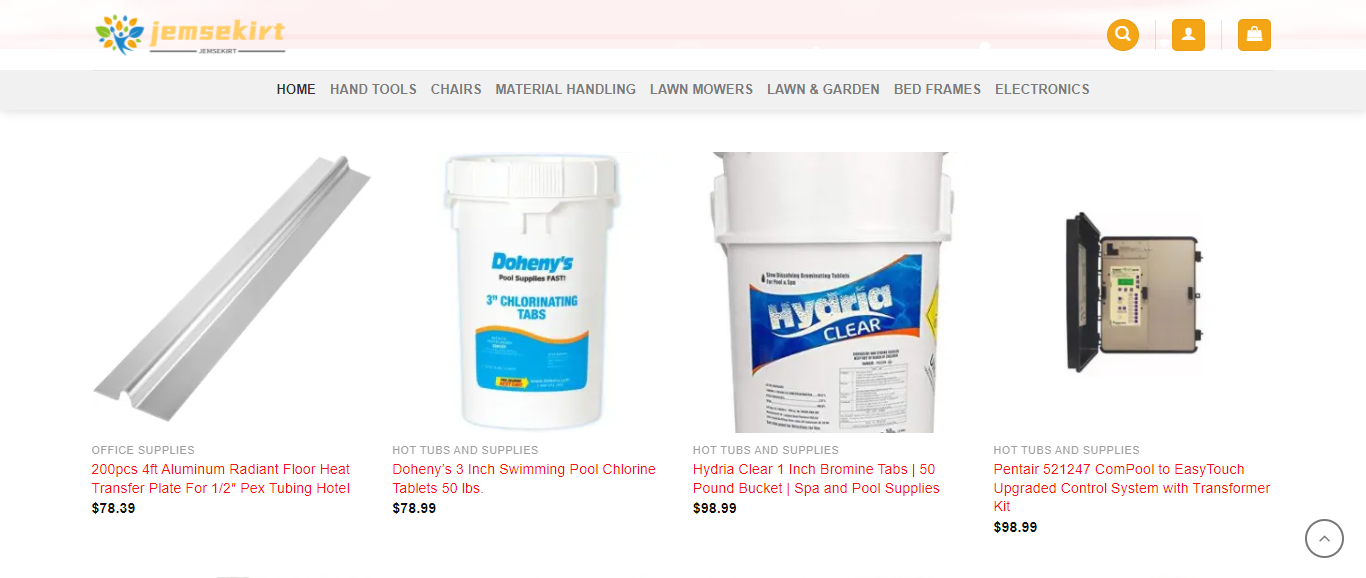Open the Home menu item
Image resolution: width=1366 pixels, height=578 pixels.
296,89
